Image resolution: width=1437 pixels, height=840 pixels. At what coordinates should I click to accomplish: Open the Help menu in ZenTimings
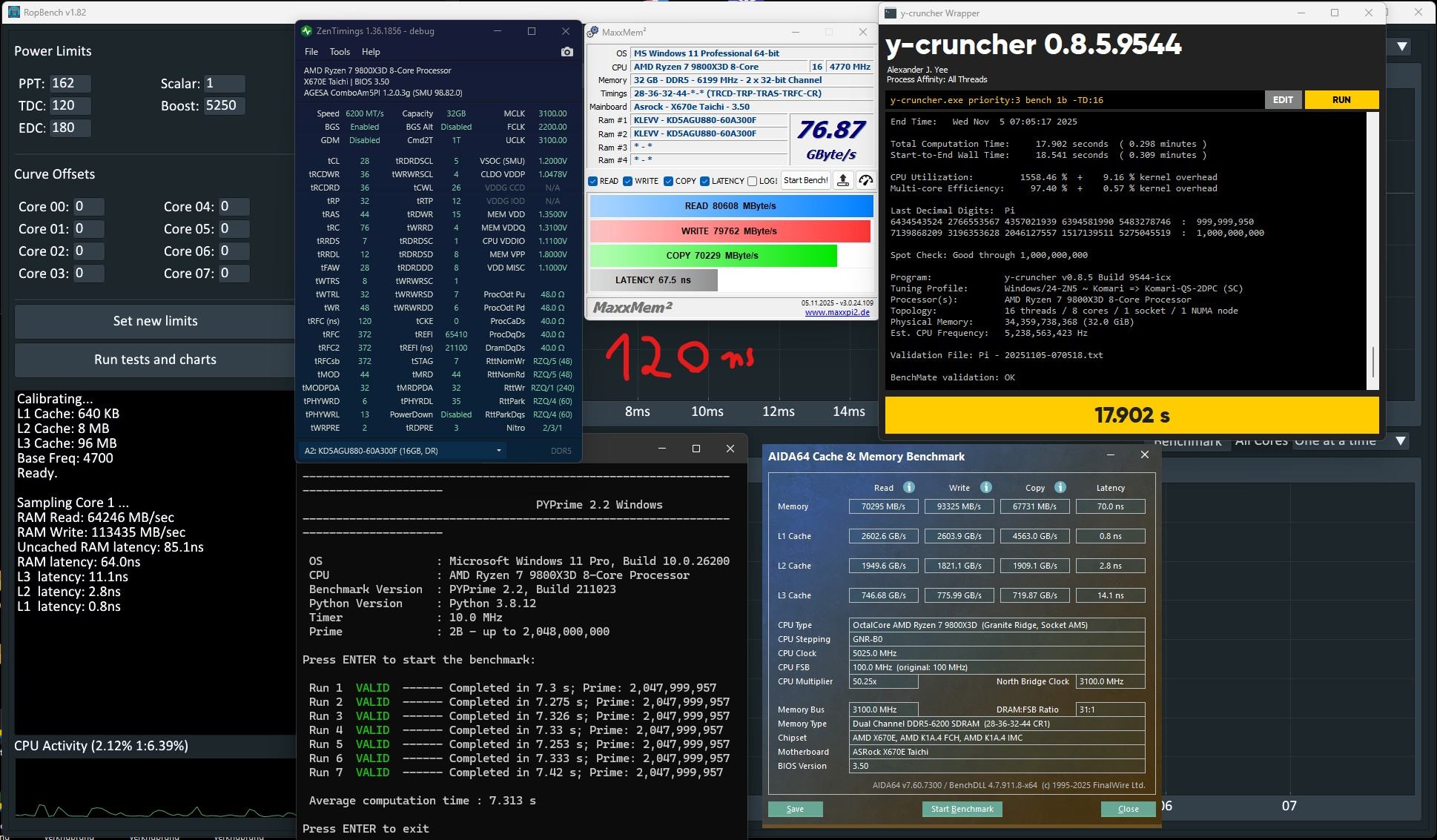click(x=371, y=52)
